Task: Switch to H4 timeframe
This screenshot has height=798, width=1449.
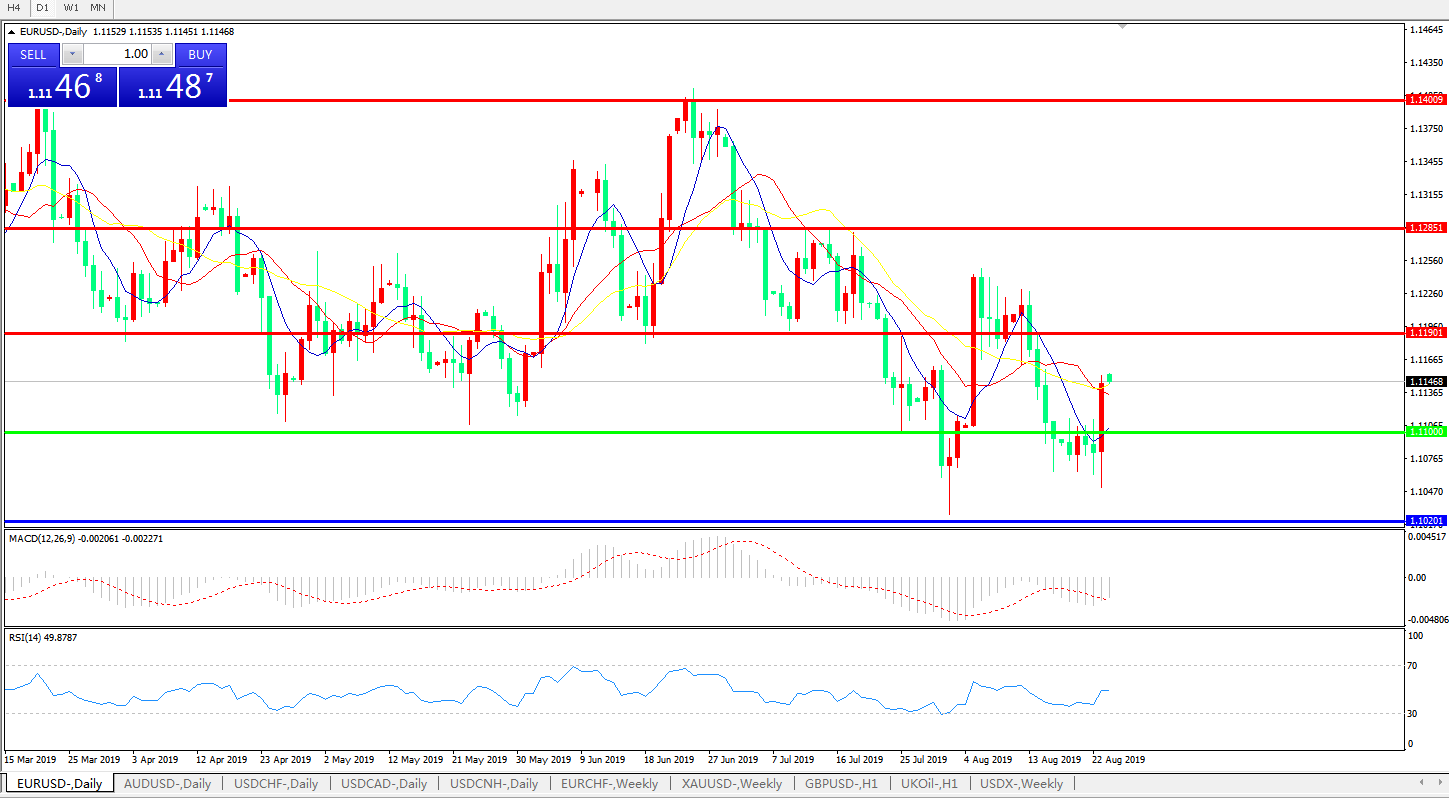Action: pyautogui.click(x=14, y=7)
